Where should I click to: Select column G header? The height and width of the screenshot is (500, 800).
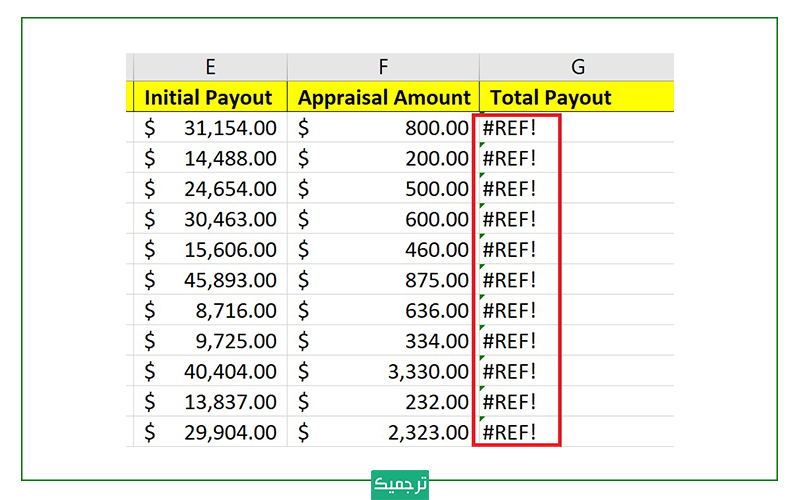(x=577, y=67)
